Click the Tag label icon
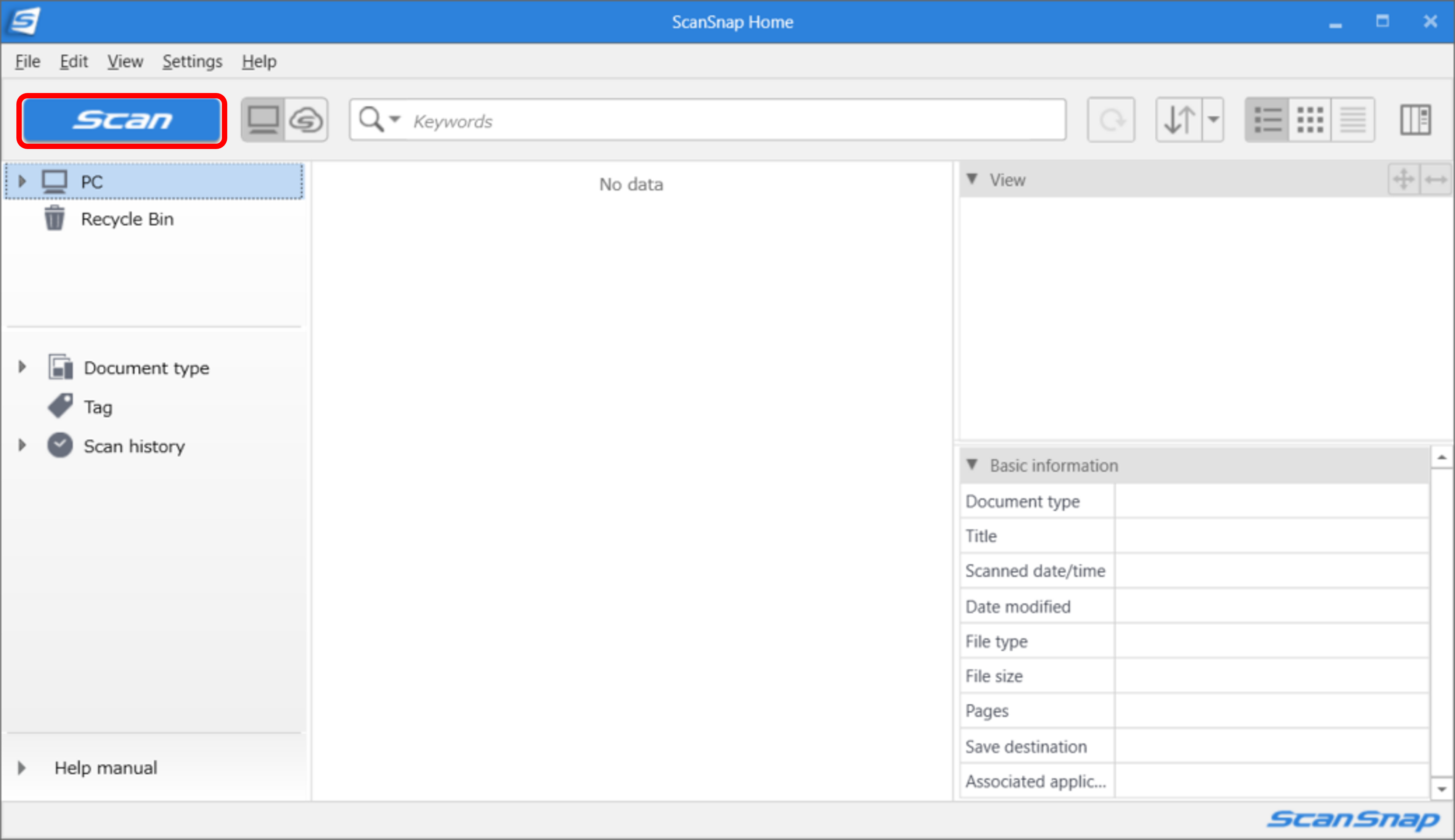Image resolution: width=1455 pixels, height=840 pixels. [x=60, y=406]
